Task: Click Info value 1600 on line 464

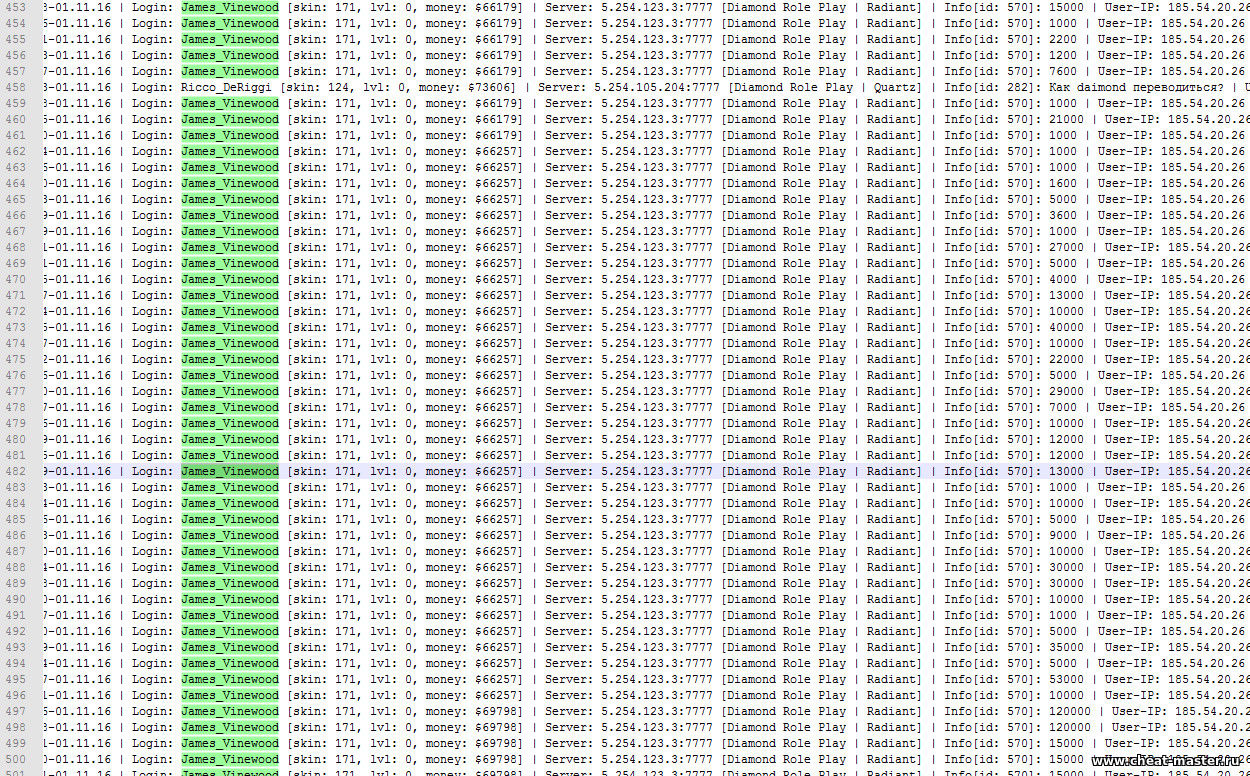Action: coord(1062,183)
